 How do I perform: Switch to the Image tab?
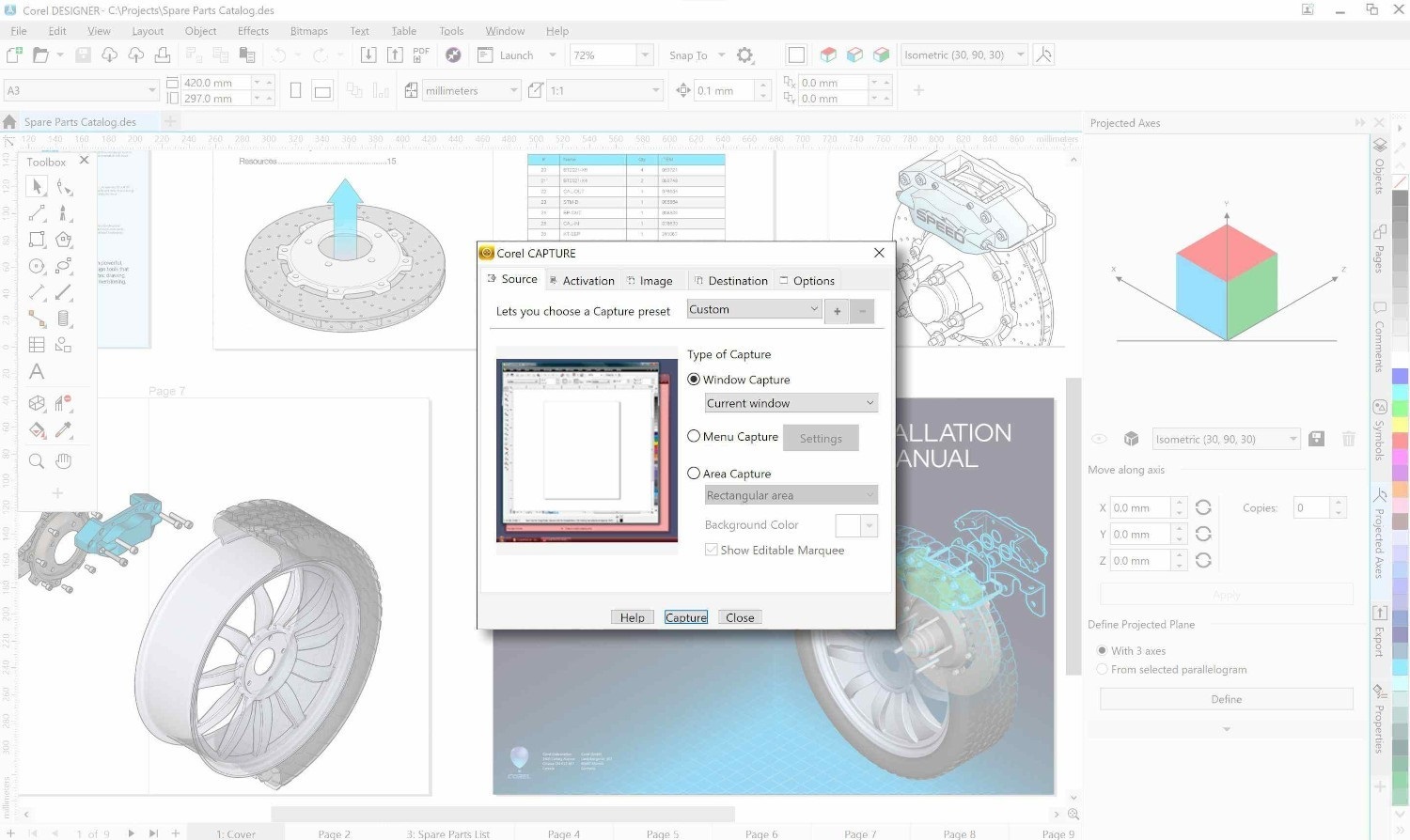click(x=650, y=280)
